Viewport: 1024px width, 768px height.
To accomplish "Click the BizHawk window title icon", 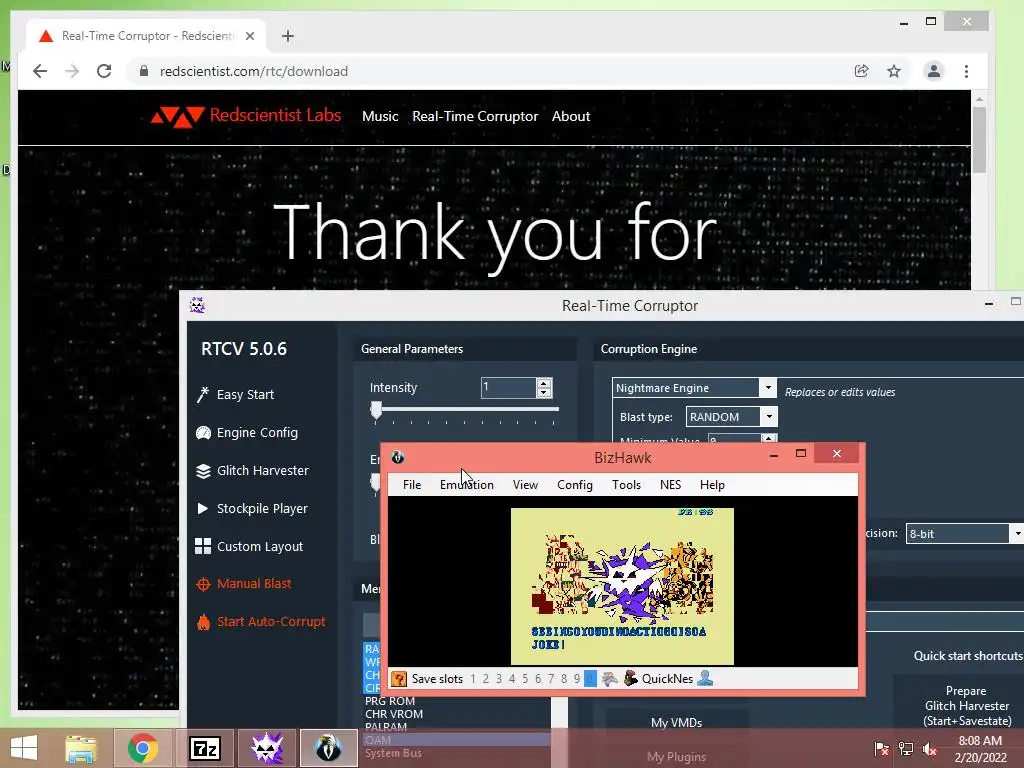I will coord(398,457).
